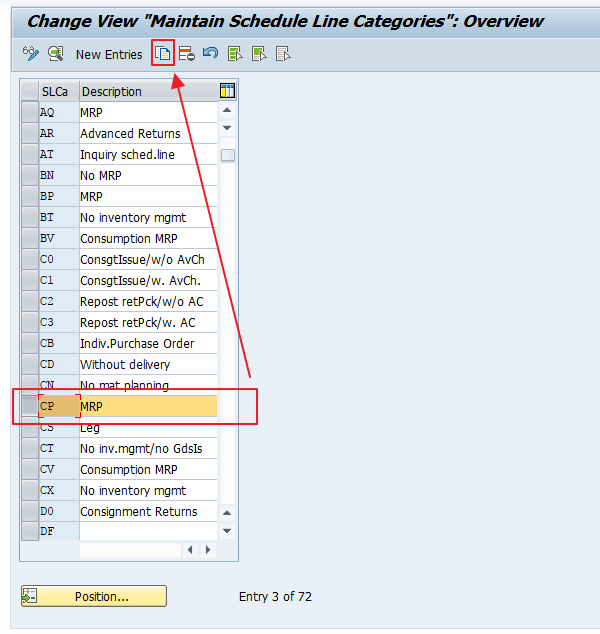Select row selector for C0
Image resolution: width=600 pixels, height=634 pixels.
pos(30,259)
